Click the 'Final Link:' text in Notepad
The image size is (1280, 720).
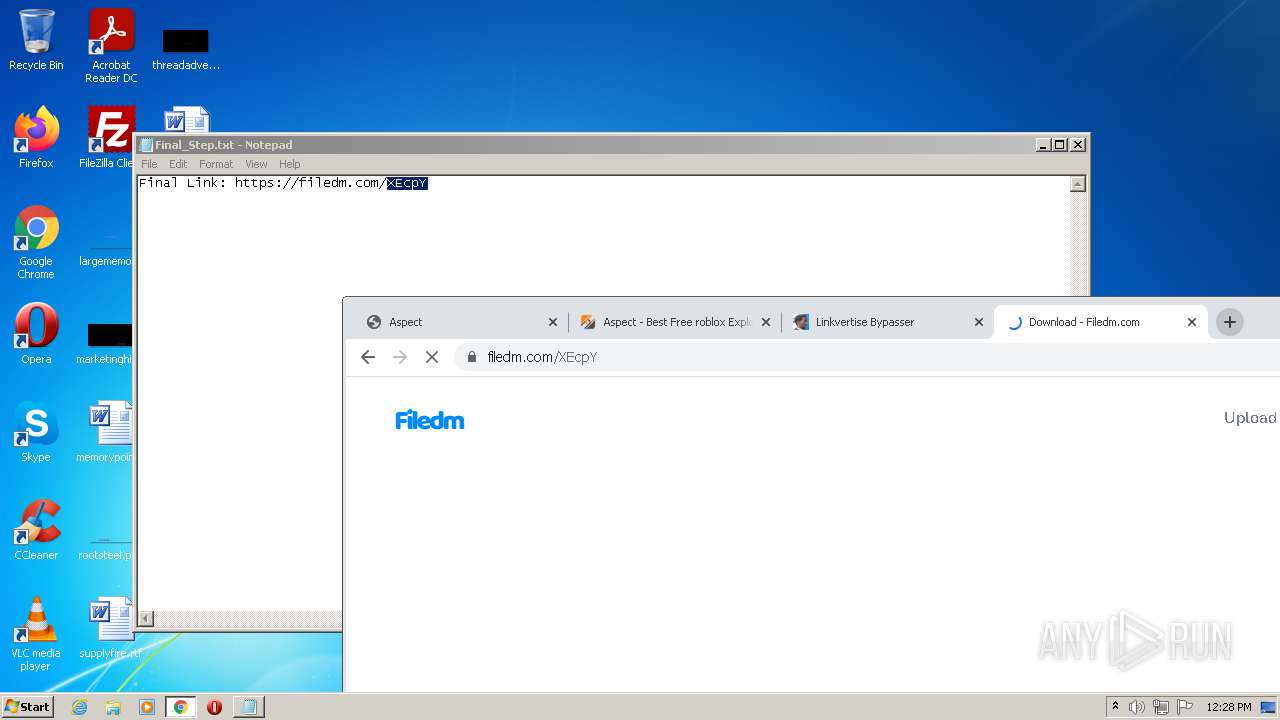pyautogui.click(x=182, y=183)
